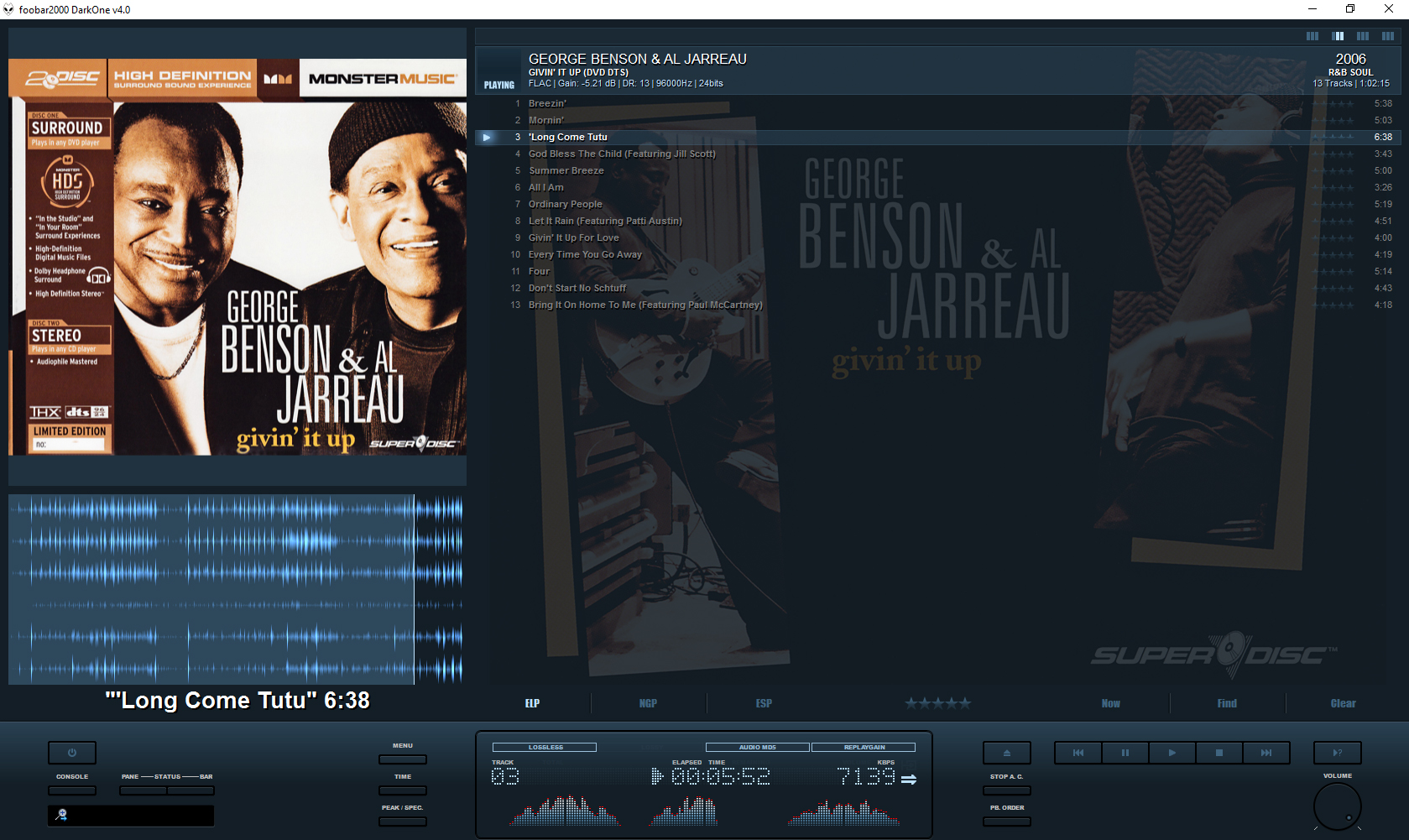1409x840 pixels.
Task: Click the 2006 year label
Action: (1350, 59)
